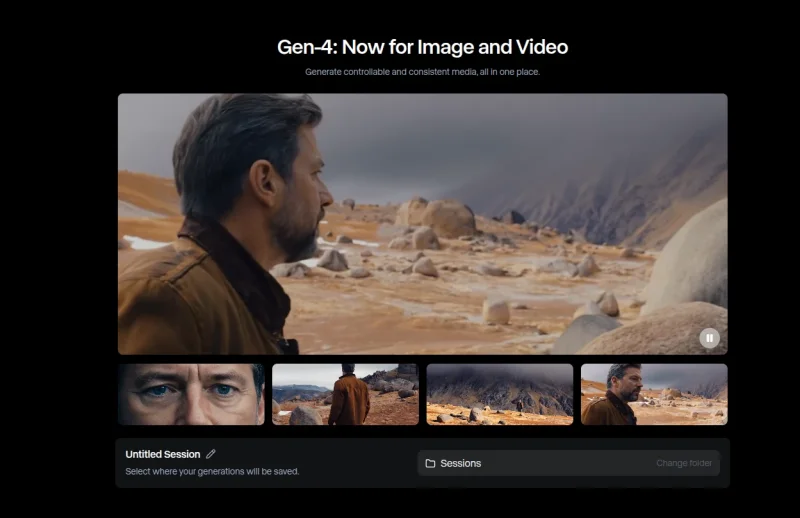Screen dimensions: 800x518
Task: Click "Select where your generations will be saved."
Action: click(212, 472)
